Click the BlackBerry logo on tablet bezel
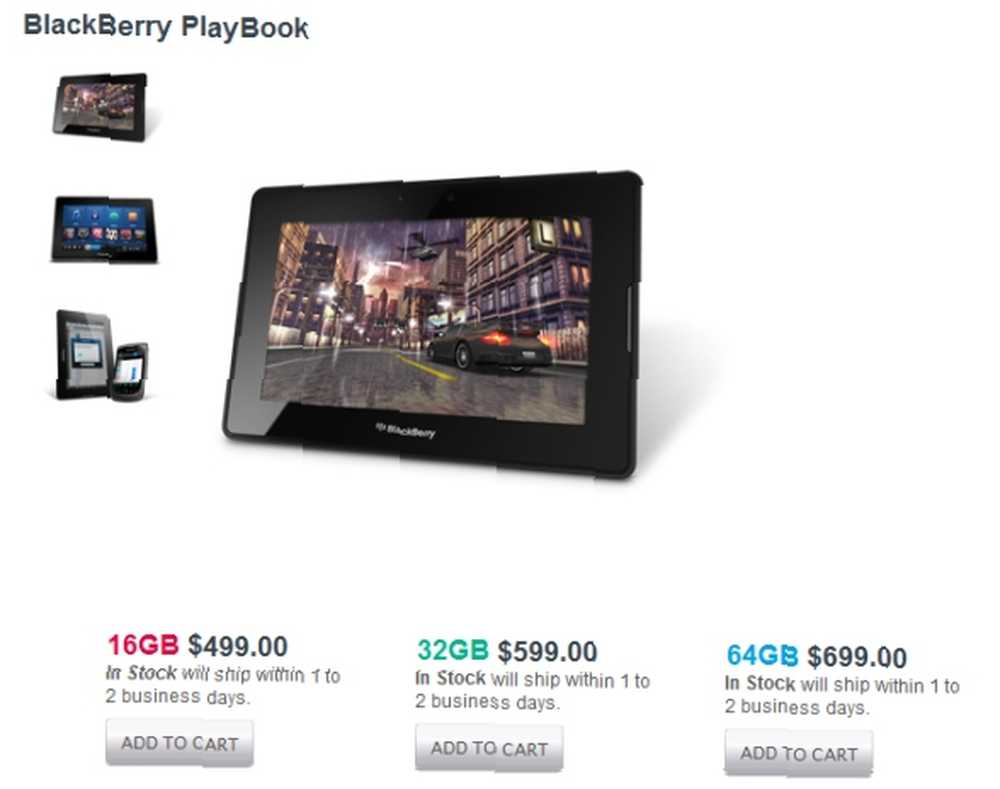Image resolution: width=1000 pixels, height=789 pixels. 406,431
